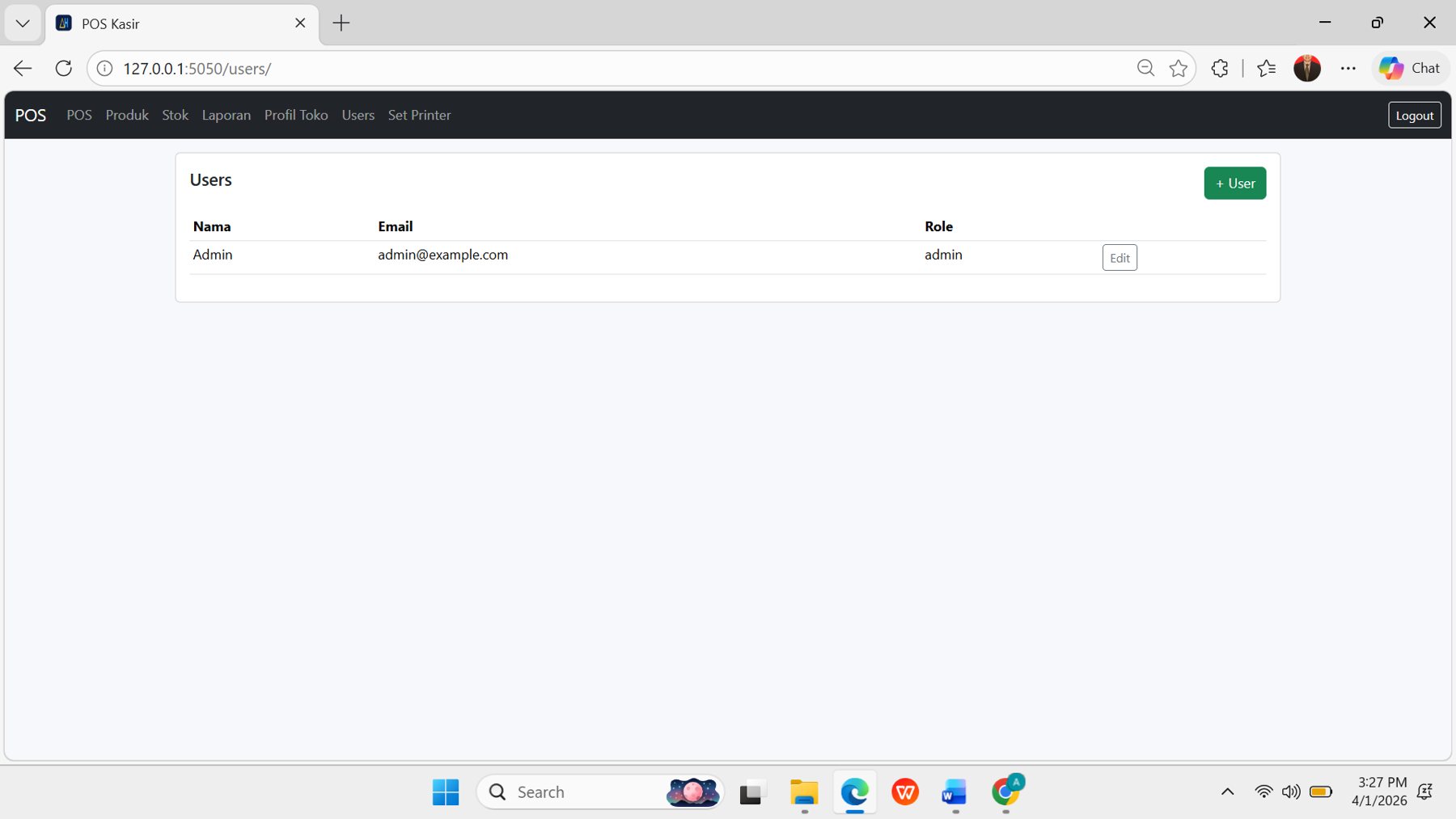Open the browser Extensions icon
1456x819 pixels.
pyautogui.click(x=1219, y=68)
